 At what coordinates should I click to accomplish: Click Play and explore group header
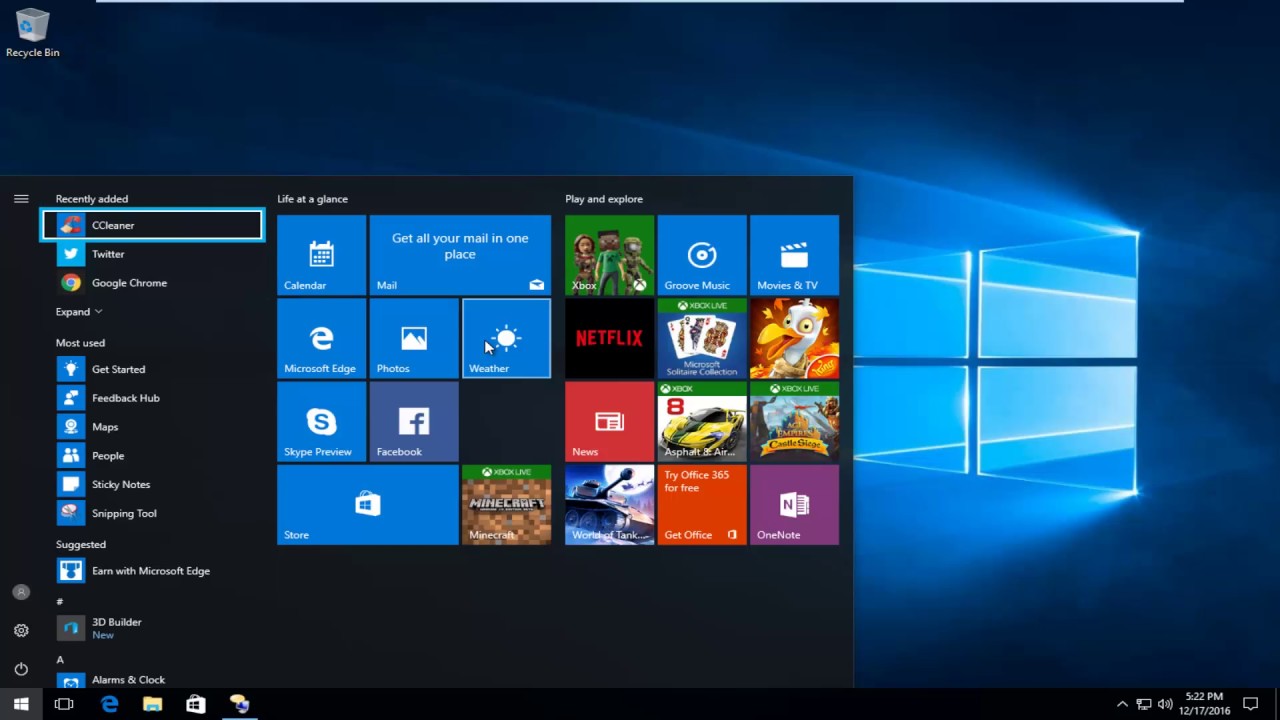click(x=604, y=199)
